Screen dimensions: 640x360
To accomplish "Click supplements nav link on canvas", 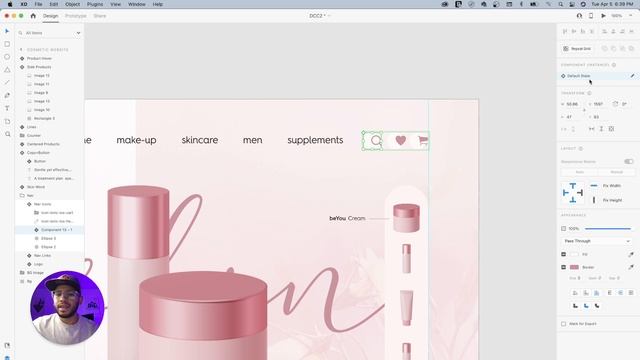I will coord(315,140).
